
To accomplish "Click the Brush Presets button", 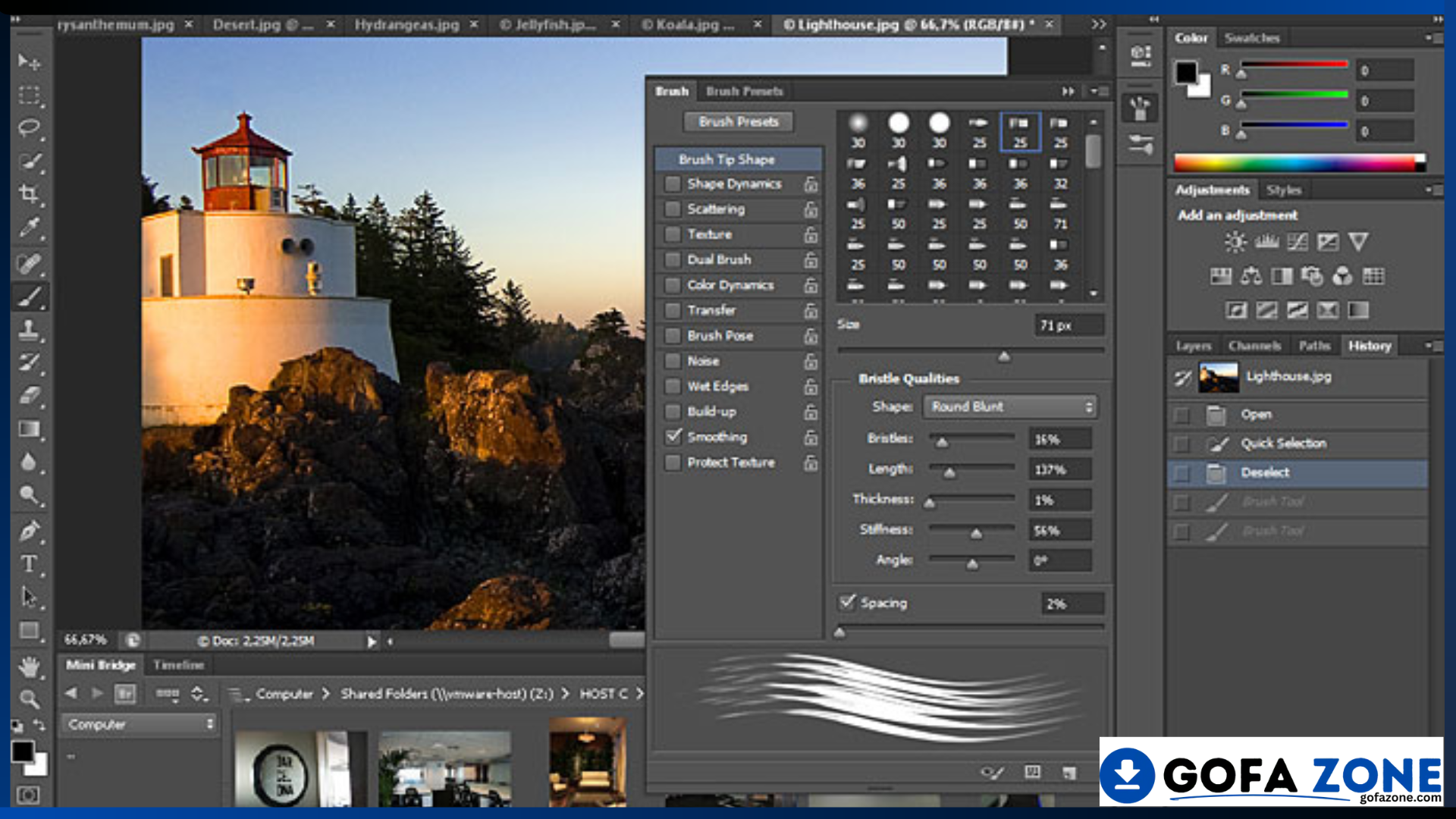I will pyautogui.click(x=739, y=122).
